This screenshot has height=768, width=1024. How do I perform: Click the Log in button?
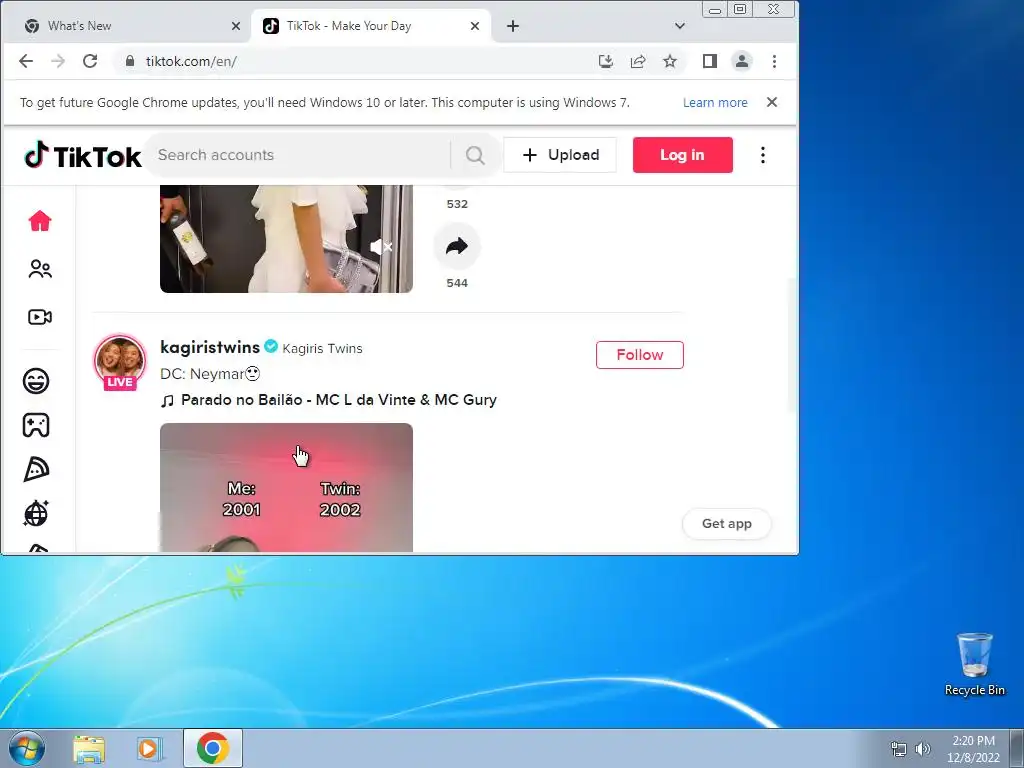coord(682,155)
